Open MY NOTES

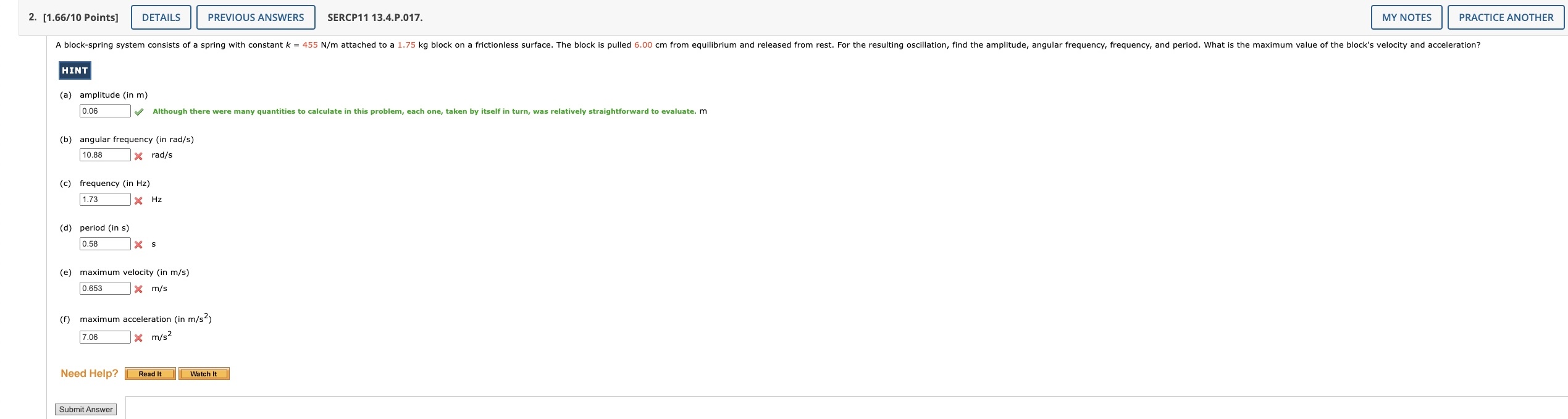pos(1406,17)
